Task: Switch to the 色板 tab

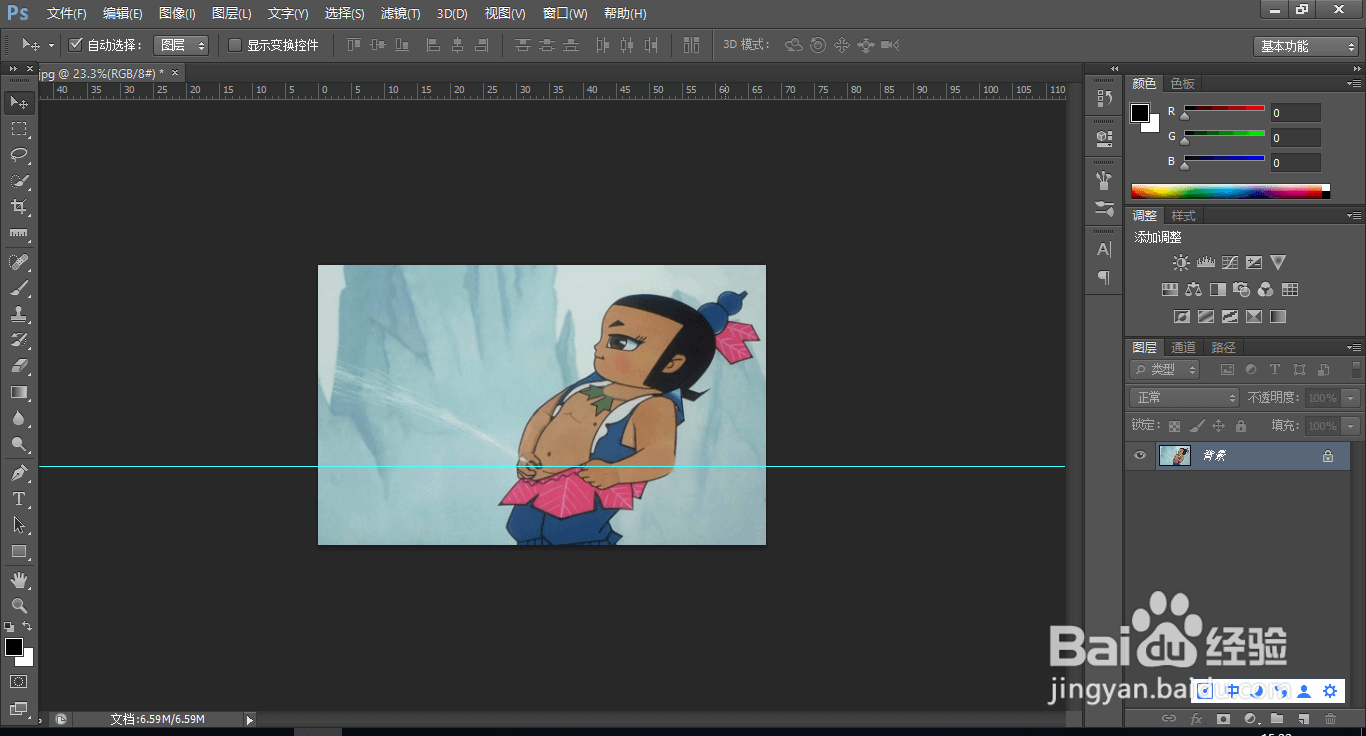Action: pyautogui.click(x=1183, y=84)
